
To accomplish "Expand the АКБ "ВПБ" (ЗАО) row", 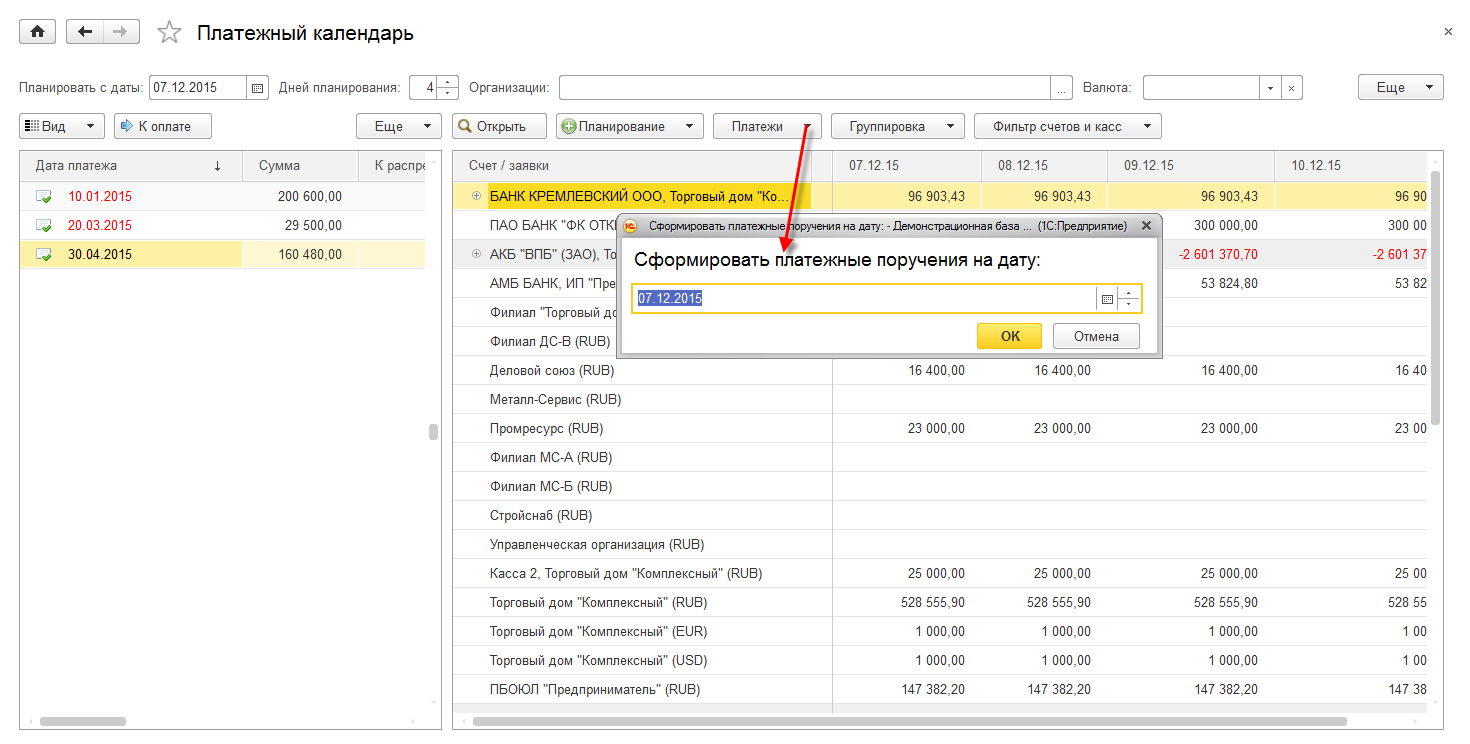I will point(475,255).
